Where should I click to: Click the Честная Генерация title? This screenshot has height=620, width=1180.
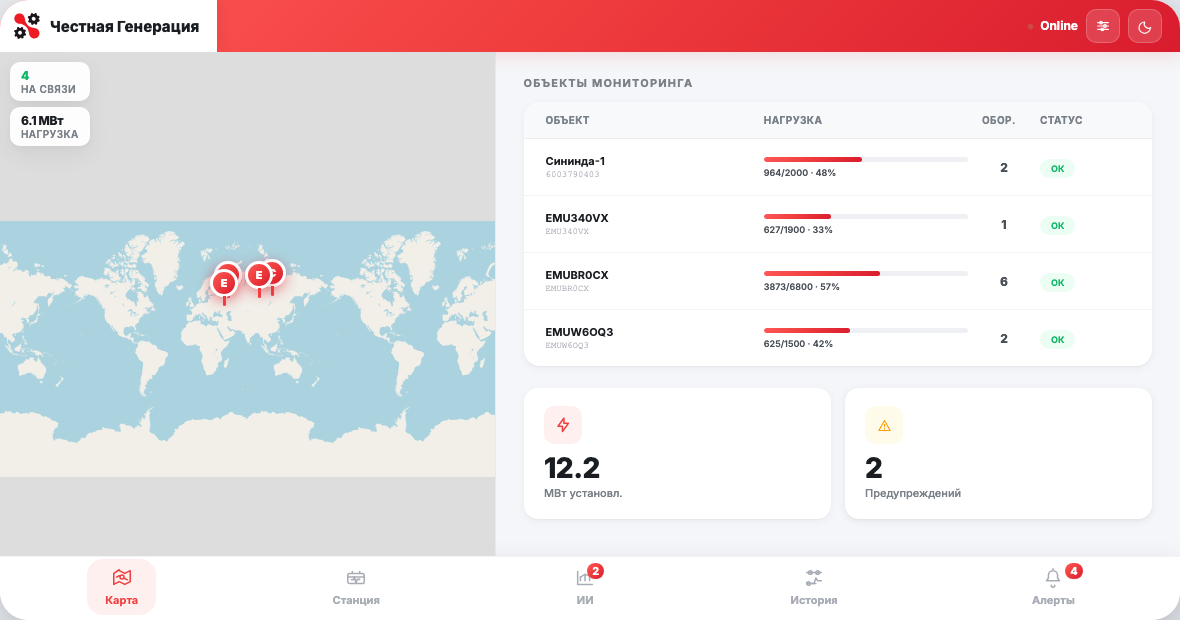(124, 26)
